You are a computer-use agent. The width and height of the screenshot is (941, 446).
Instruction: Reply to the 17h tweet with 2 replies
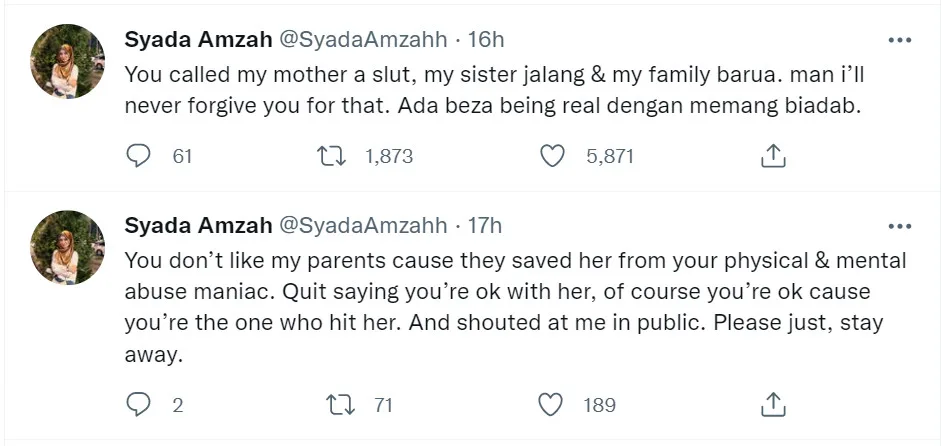(x=139, y=405)
